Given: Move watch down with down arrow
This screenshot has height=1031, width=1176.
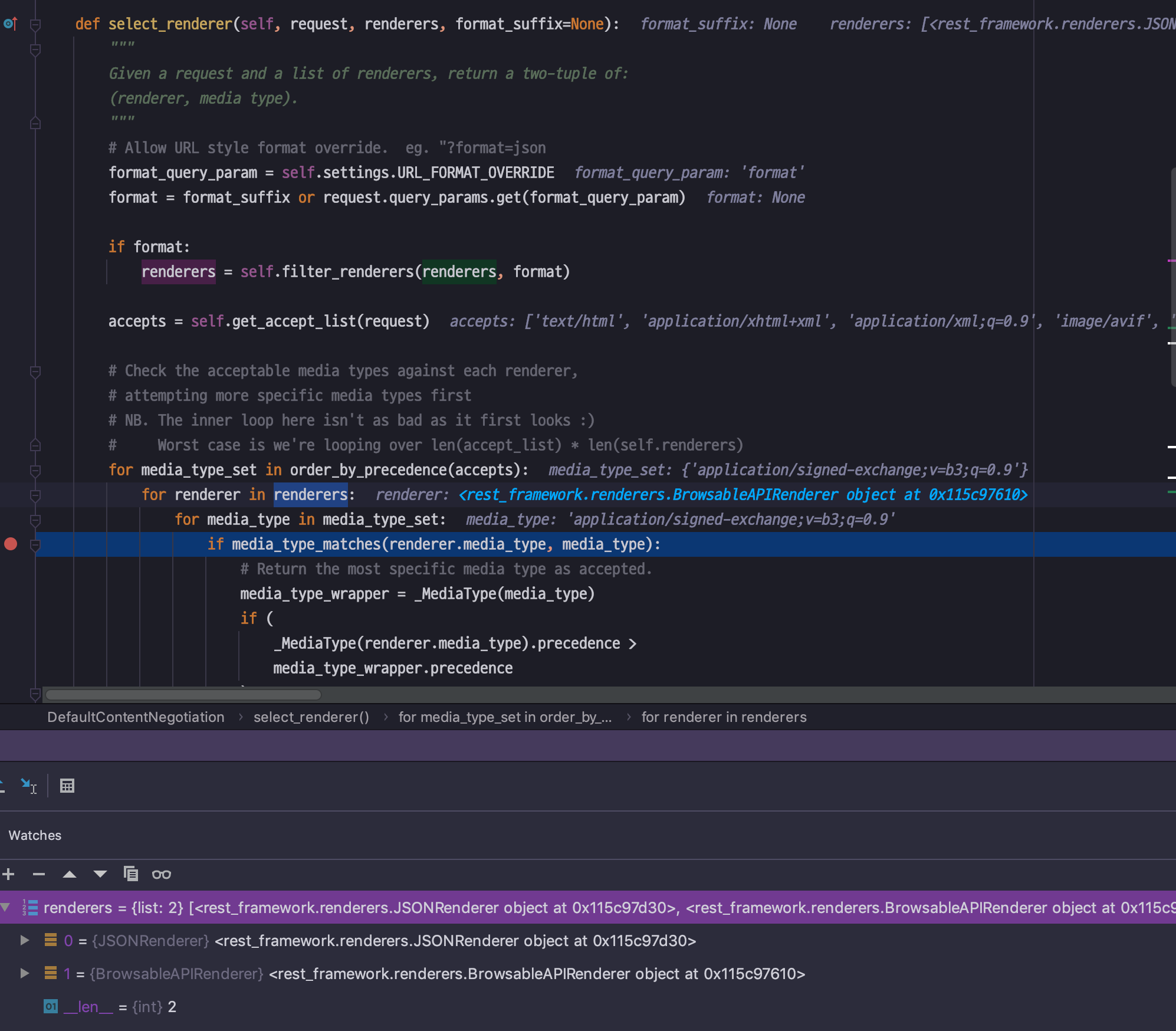Looking at the screenshot, I should click(x=100, y=874).
